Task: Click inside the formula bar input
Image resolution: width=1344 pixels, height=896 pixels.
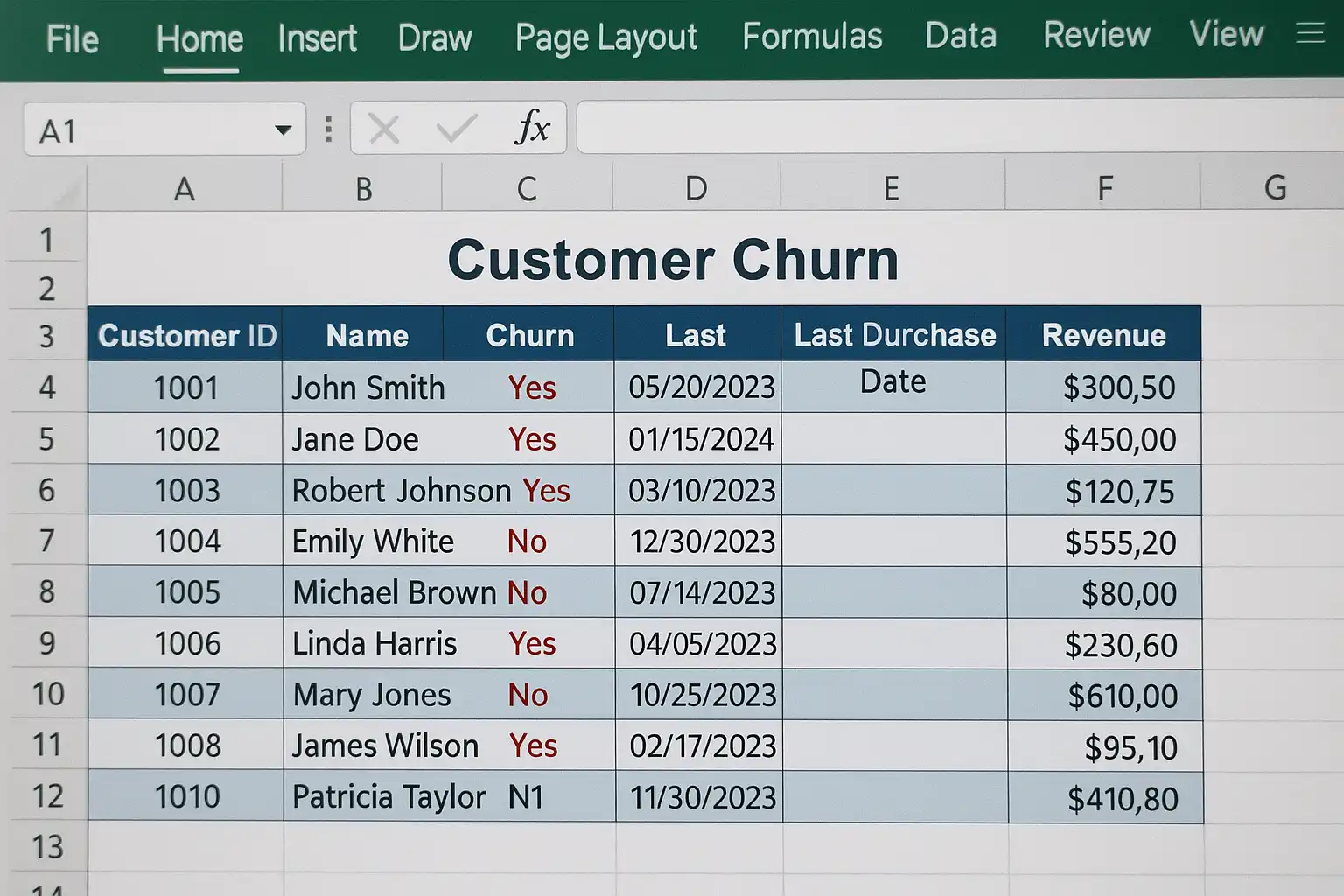Action: click(x=954, y=128)
